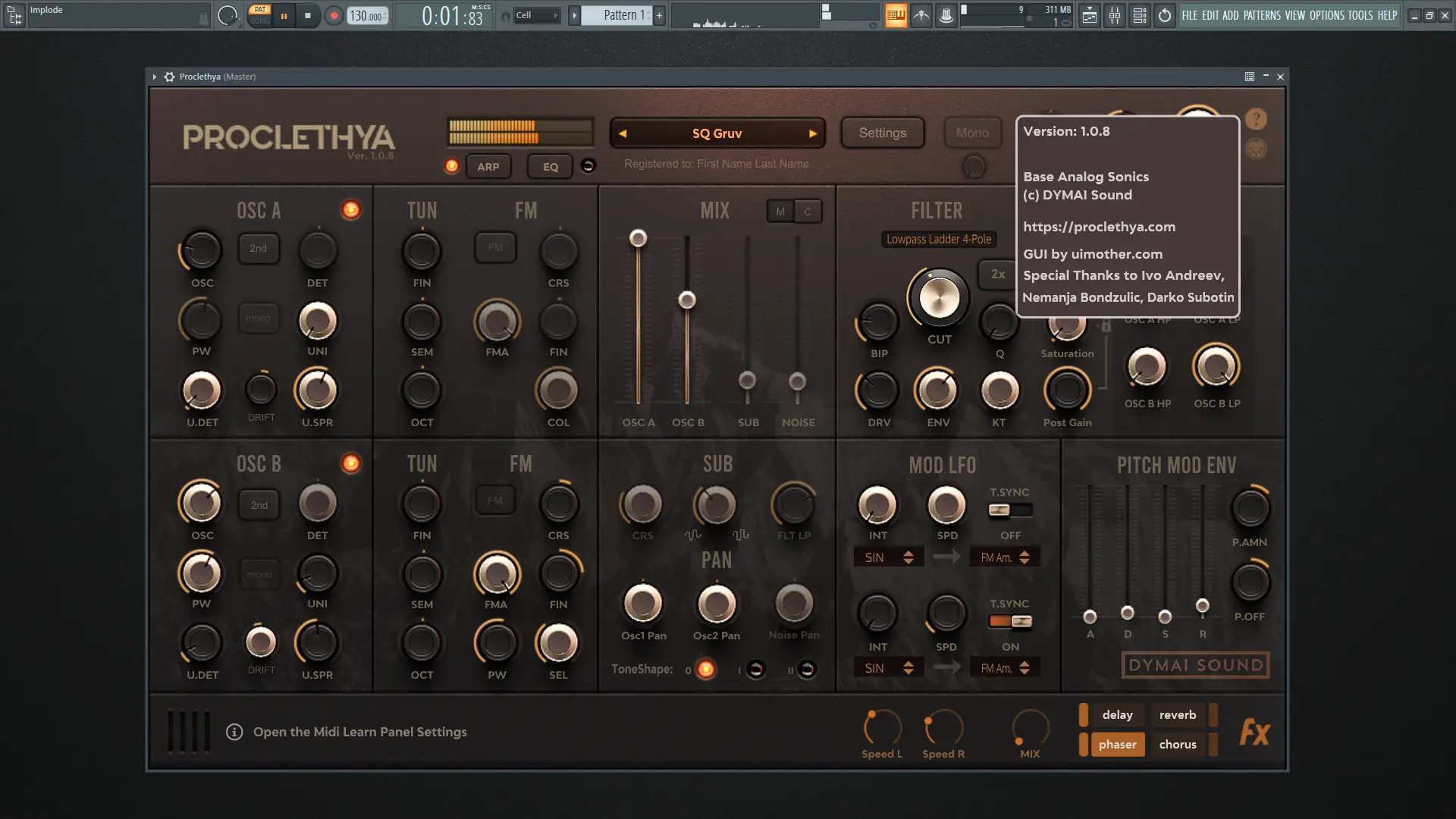Select the next preset arrow

[813, 133]
